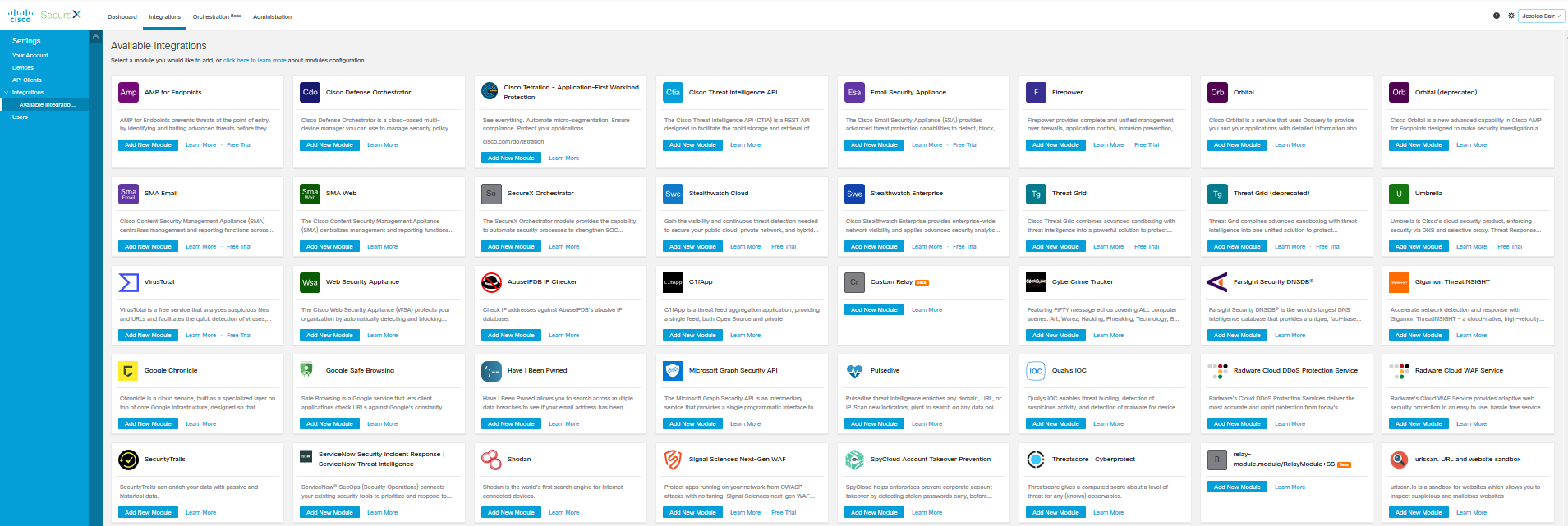Click the help icon in the top bar

coord(1496,16)
